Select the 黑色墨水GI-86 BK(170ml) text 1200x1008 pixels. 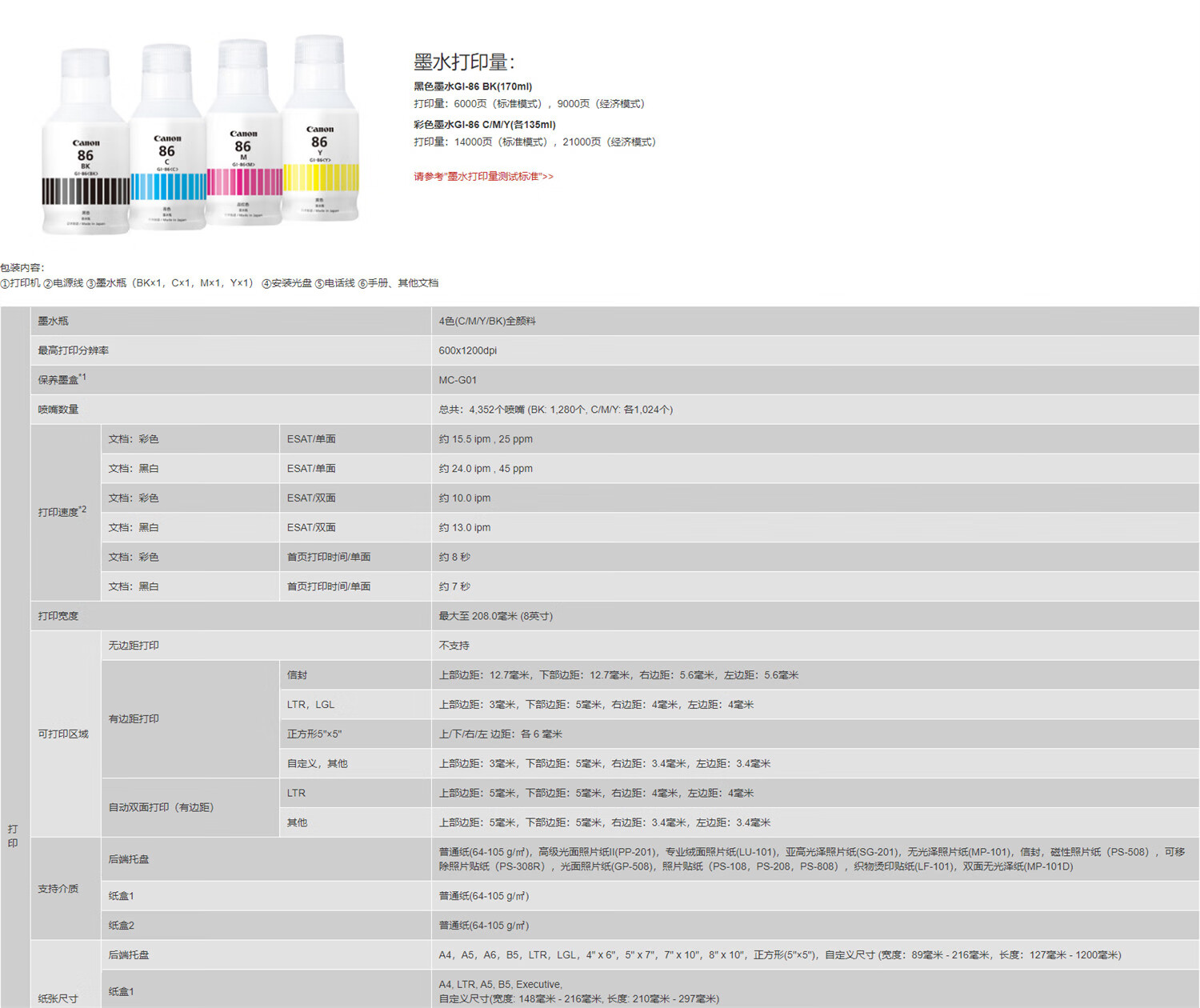(473, 86)
